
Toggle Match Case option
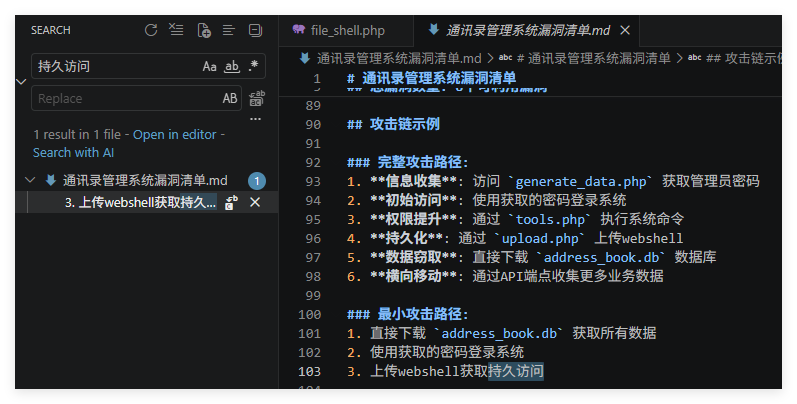(x=209, y=67)
